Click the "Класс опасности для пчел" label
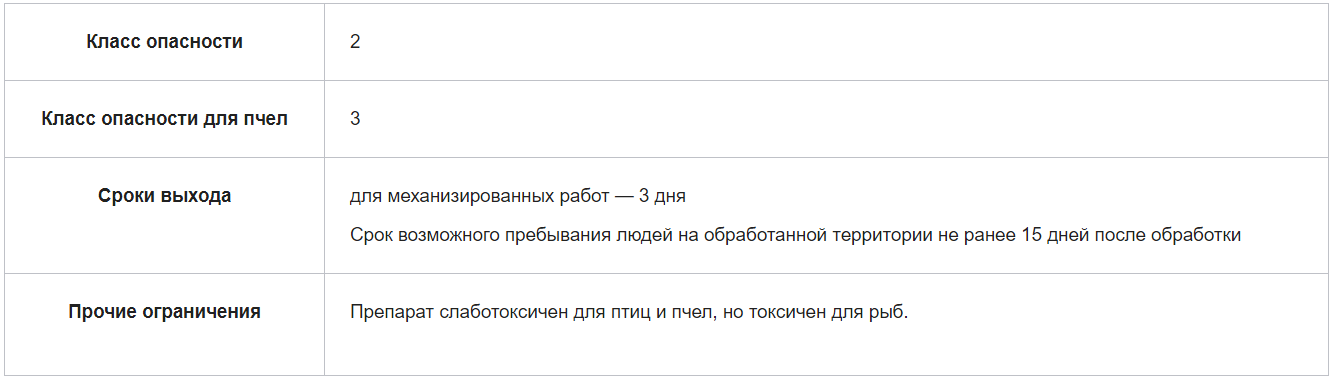This screenshot has height=379, width=1334. pyautogui.click(x=165, y=119)
